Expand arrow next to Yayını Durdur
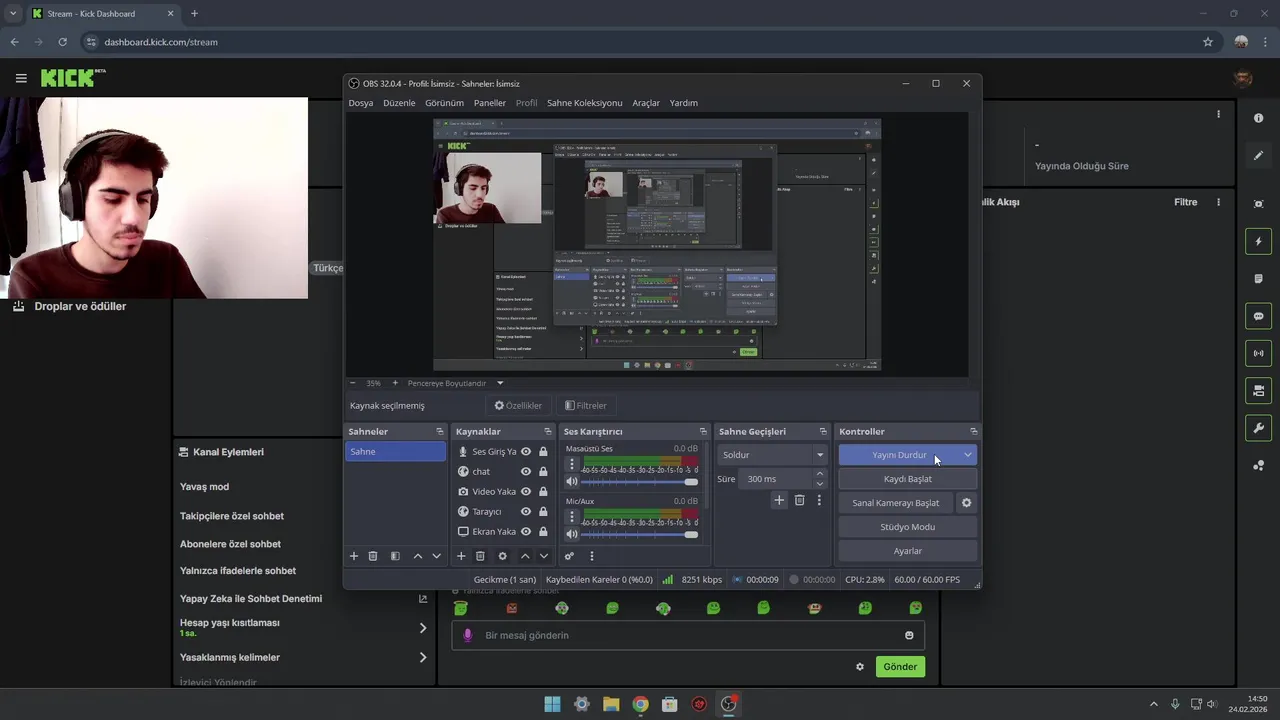 pyautogui.click(x=967, y=455)
